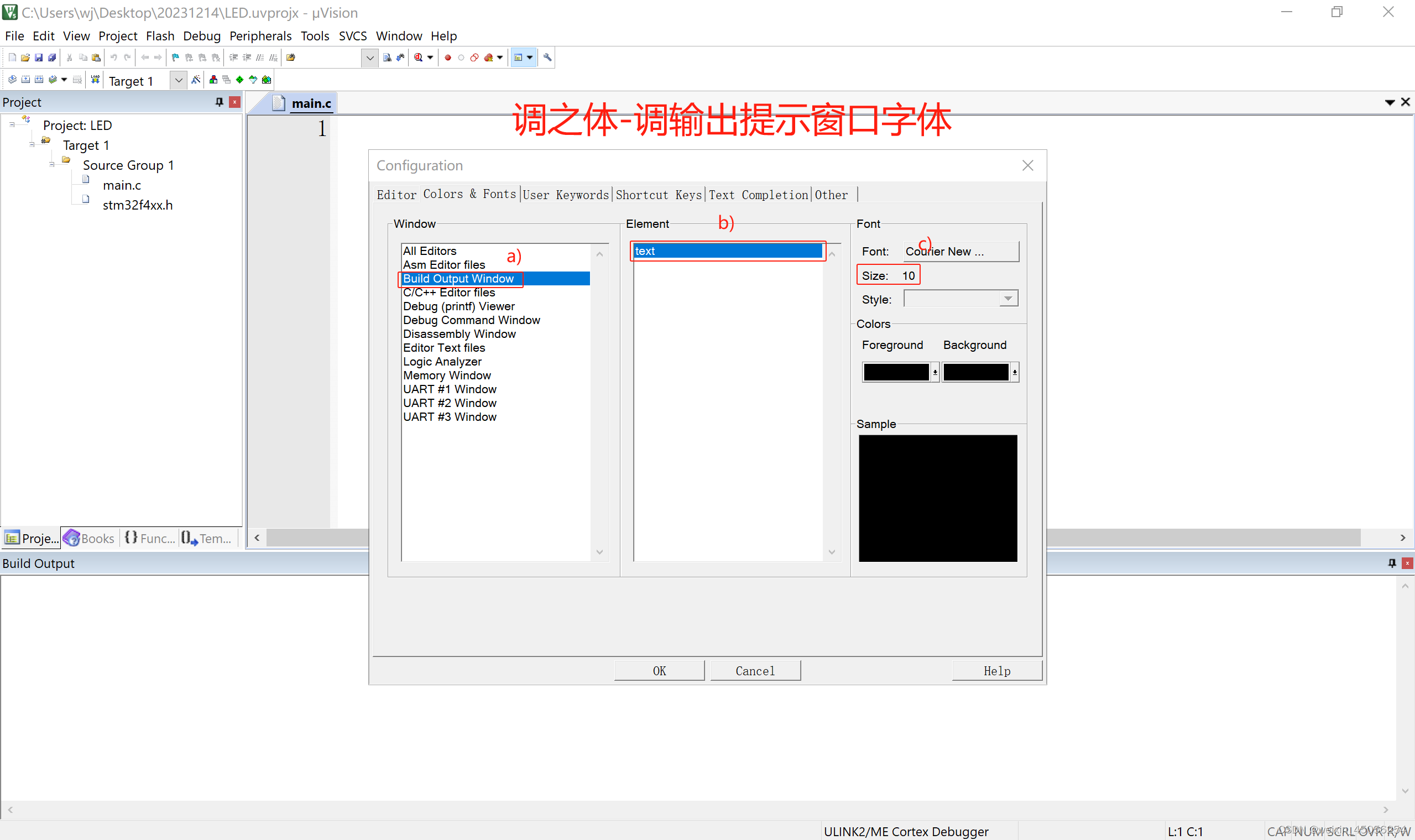The image size is (1415, 840).
Task: Select stm32f4xx.h in Project tree
Action: point(138,205)
